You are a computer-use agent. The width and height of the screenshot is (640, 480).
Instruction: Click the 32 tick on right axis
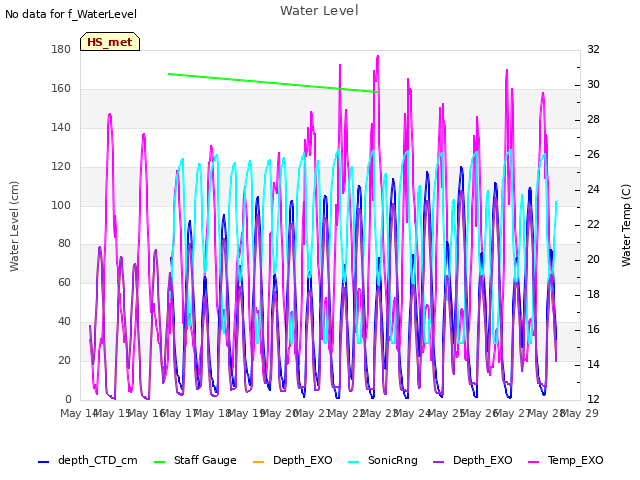[x=593, y=49]
